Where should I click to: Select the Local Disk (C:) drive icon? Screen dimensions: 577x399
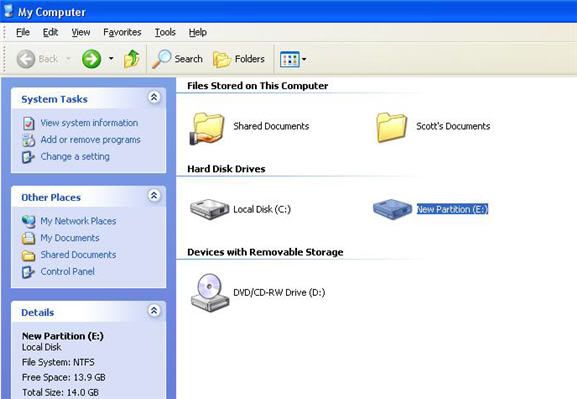[209, 209]
